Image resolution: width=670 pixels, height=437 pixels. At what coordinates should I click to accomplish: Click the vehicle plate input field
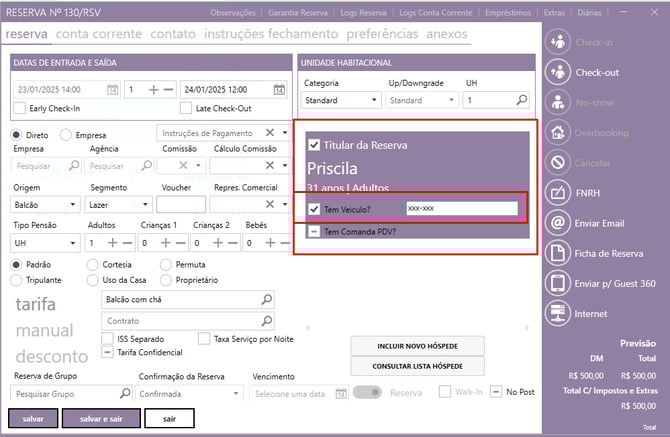pyautogui.click(x=460, y=208)
